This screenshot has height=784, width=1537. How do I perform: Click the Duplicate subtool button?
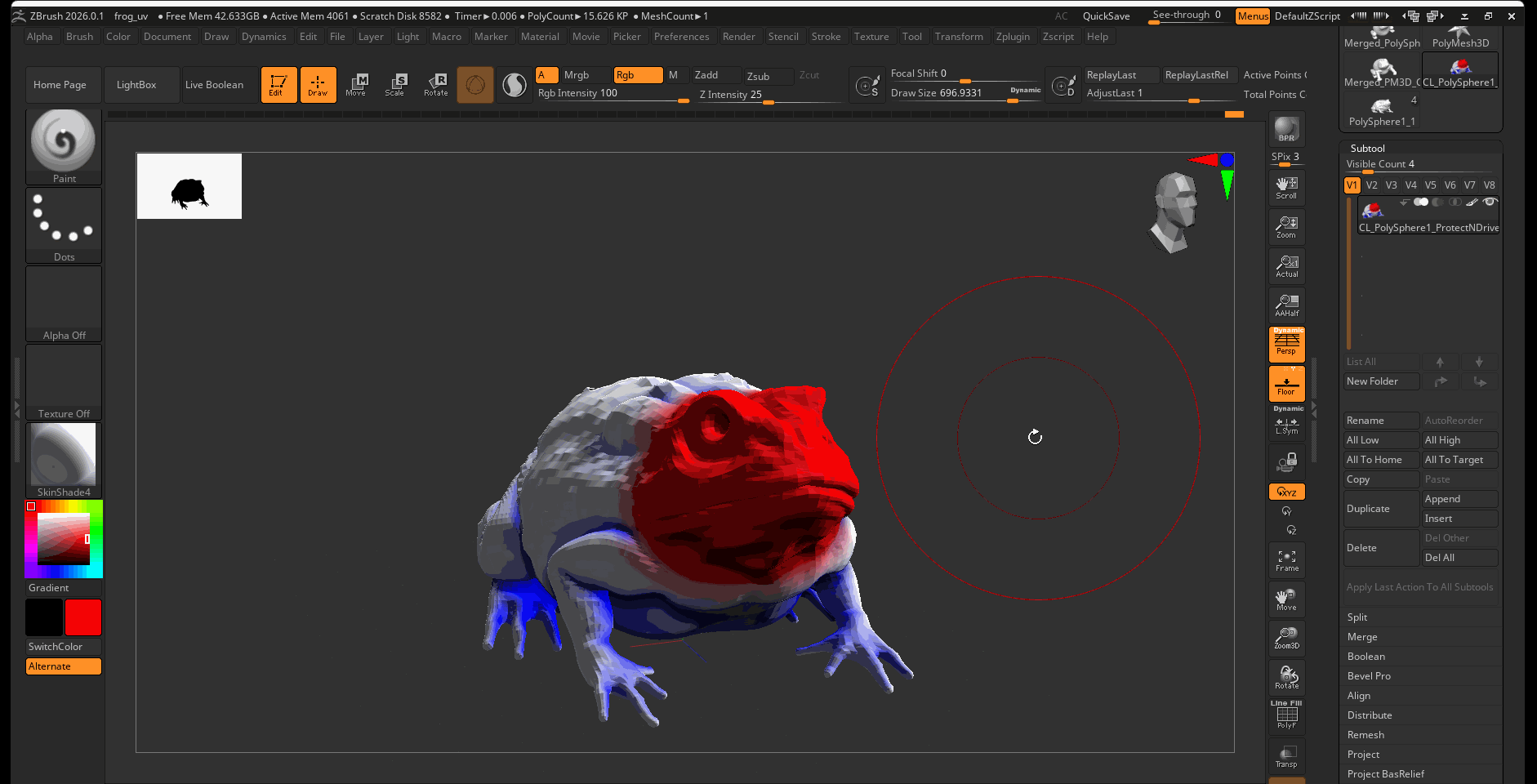pos(1380,509)
